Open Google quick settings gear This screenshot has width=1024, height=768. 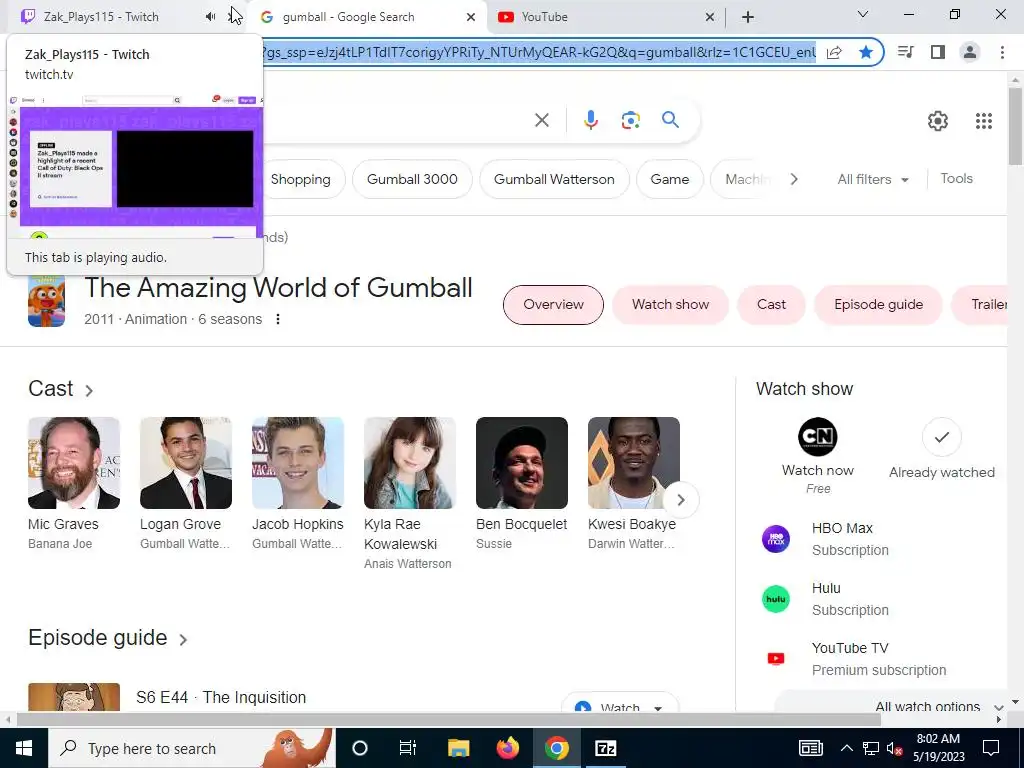(x=938, y=121)
